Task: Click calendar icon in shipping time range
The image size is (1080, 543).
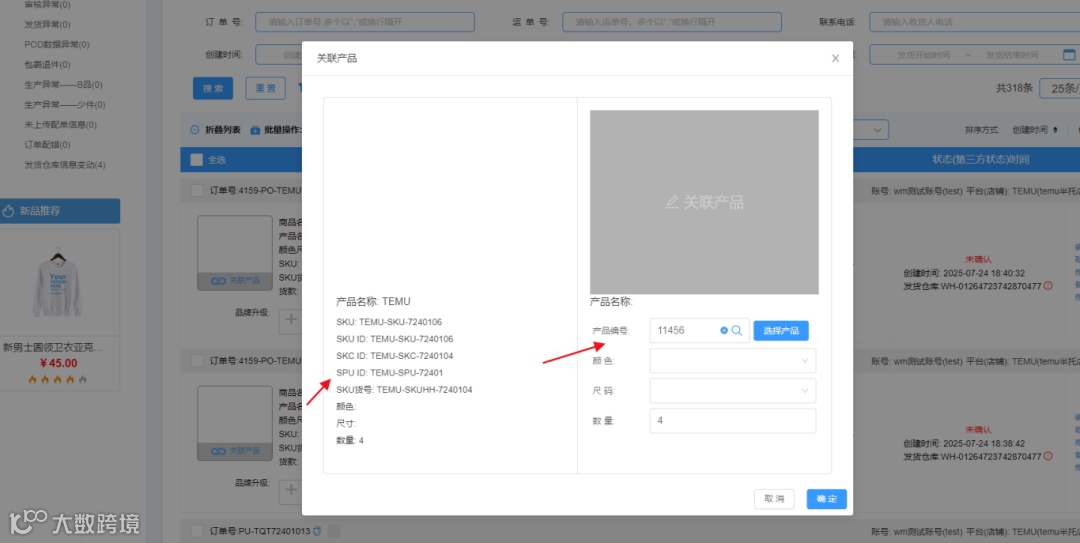Action: tap(1069, 54)
